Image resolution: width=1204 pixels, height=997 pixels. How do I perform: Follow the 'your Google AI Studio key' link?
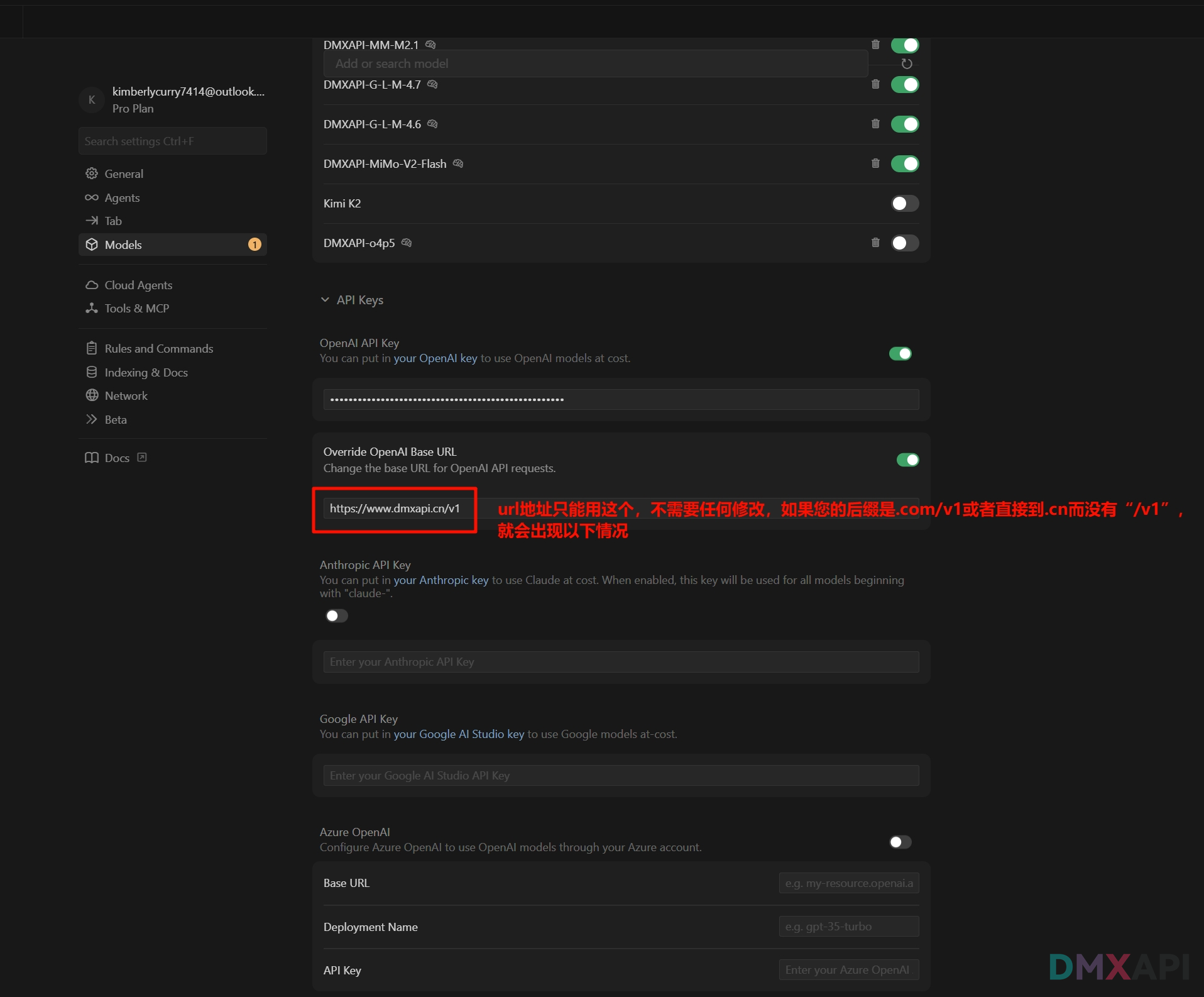[x=458, y=734]
